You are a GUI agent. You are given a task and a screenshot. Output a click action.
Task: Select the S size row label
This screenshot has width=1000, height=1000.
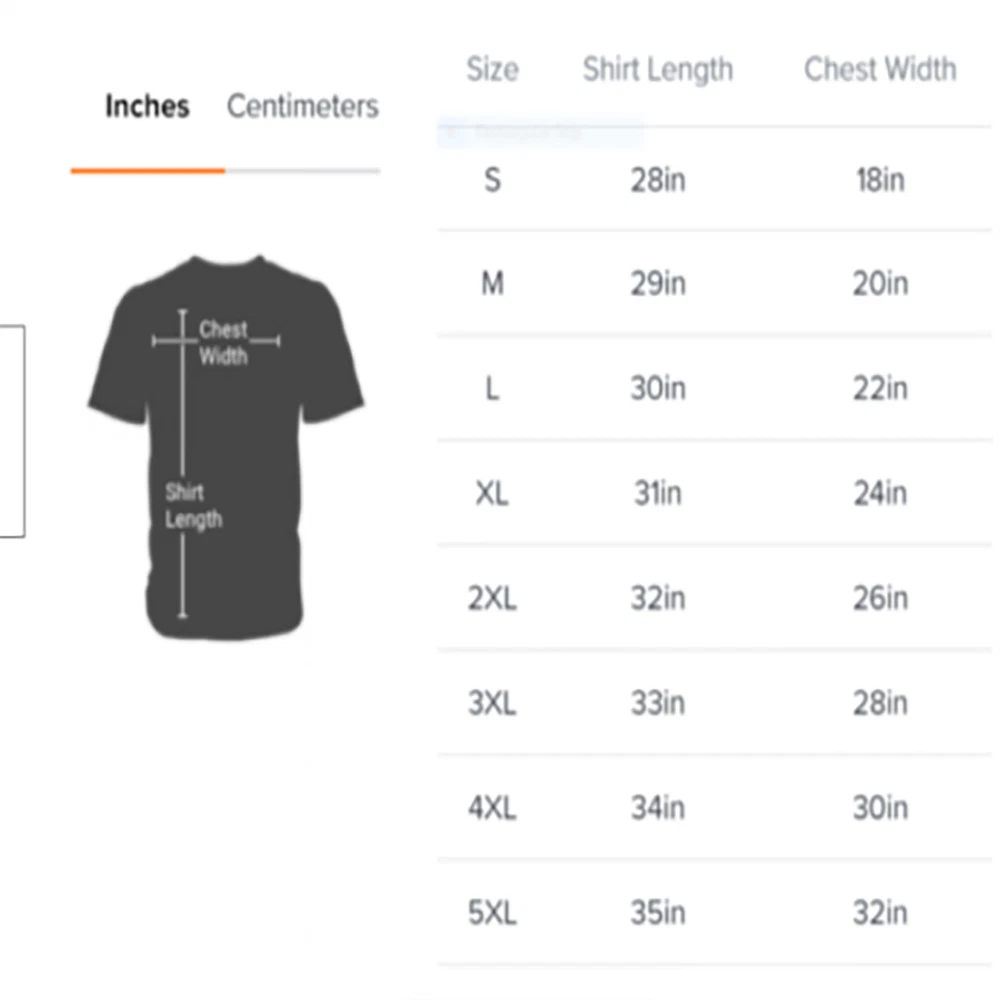pyautogui.click(x=492, y=180)
